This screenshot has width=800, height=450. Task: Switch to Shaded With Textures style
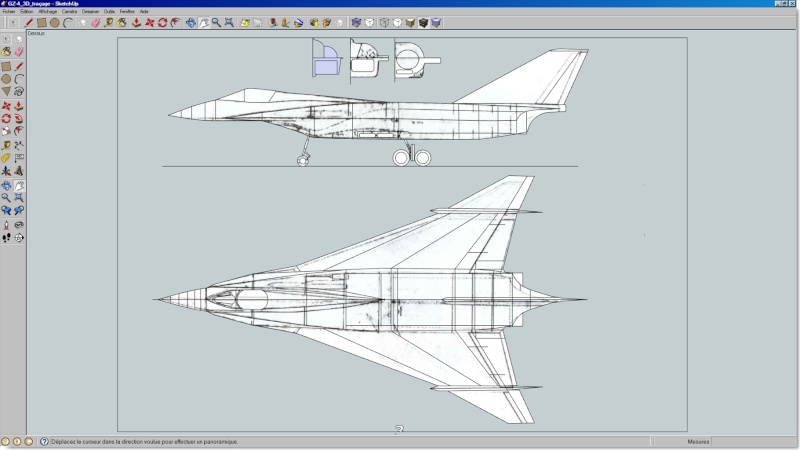(x=423, y=22)
